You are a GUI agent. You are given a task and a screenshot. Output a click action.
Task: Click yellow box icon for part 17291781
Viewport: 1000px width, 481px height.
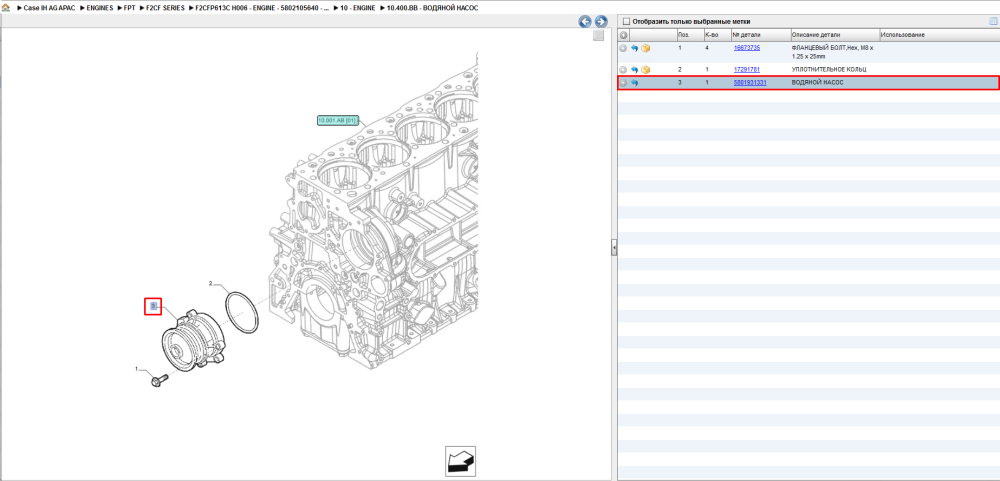pyautogui.click(x=645, y=70)
